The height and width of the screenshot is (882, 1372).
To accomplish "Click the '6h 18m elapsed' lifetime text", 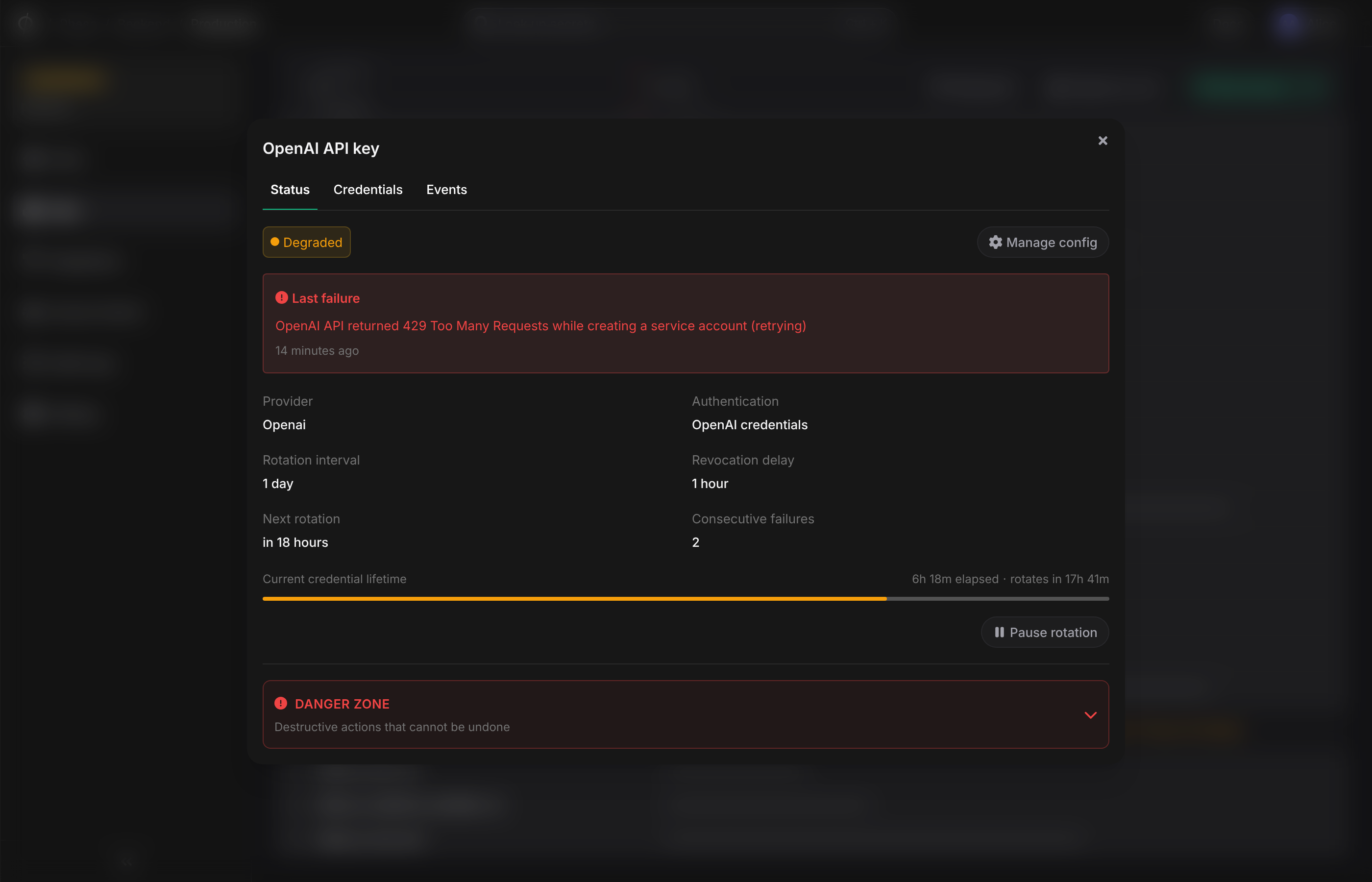I will (955, 579).
